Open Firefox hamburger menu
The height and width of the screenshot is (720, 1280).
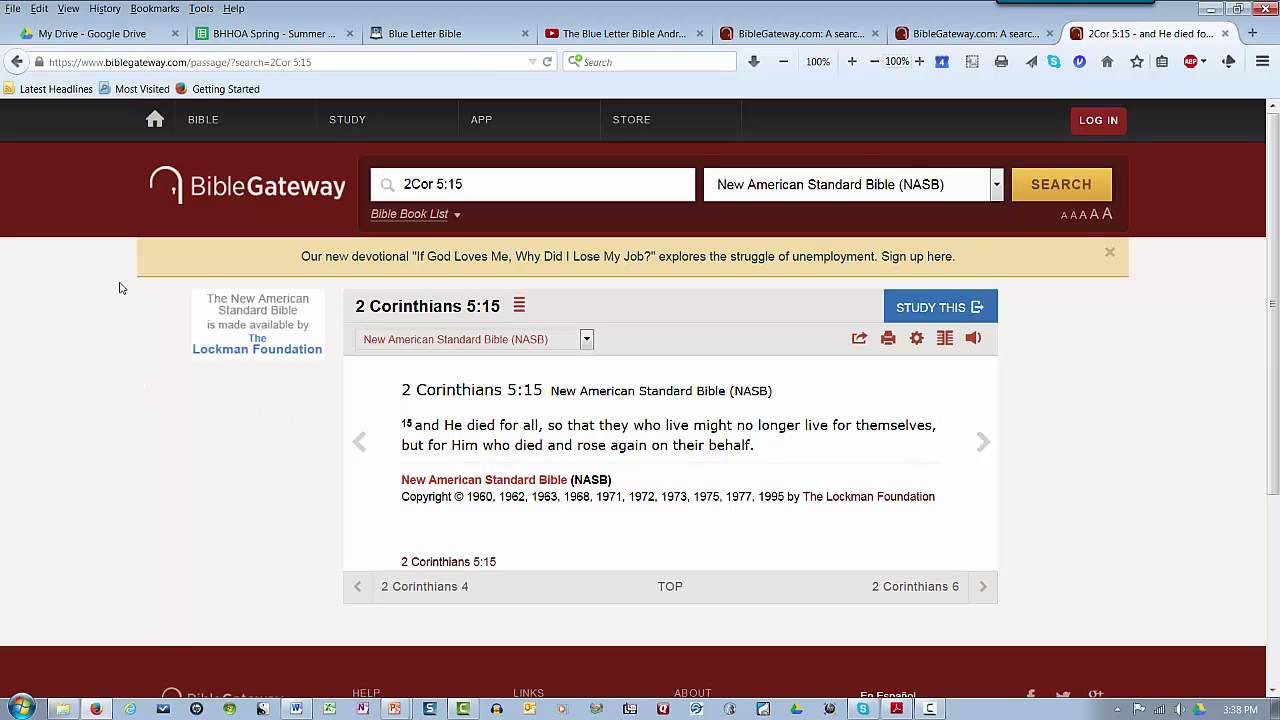point(1262,61)
